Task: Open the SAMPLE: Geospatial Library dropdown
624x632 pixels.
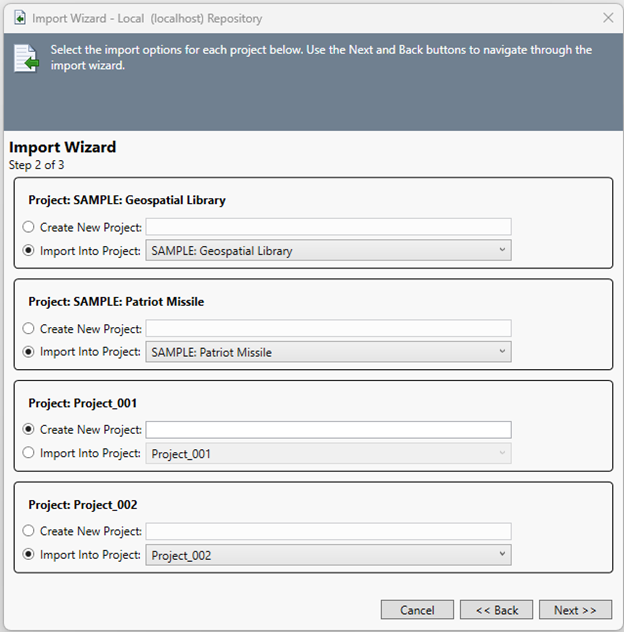Action: (328, 251)
